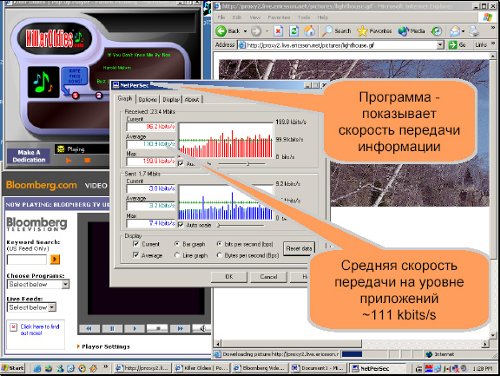Viewport: 500px width, 376px height.
Task: Open the address bar dropdown arrow
Action: 441,45
